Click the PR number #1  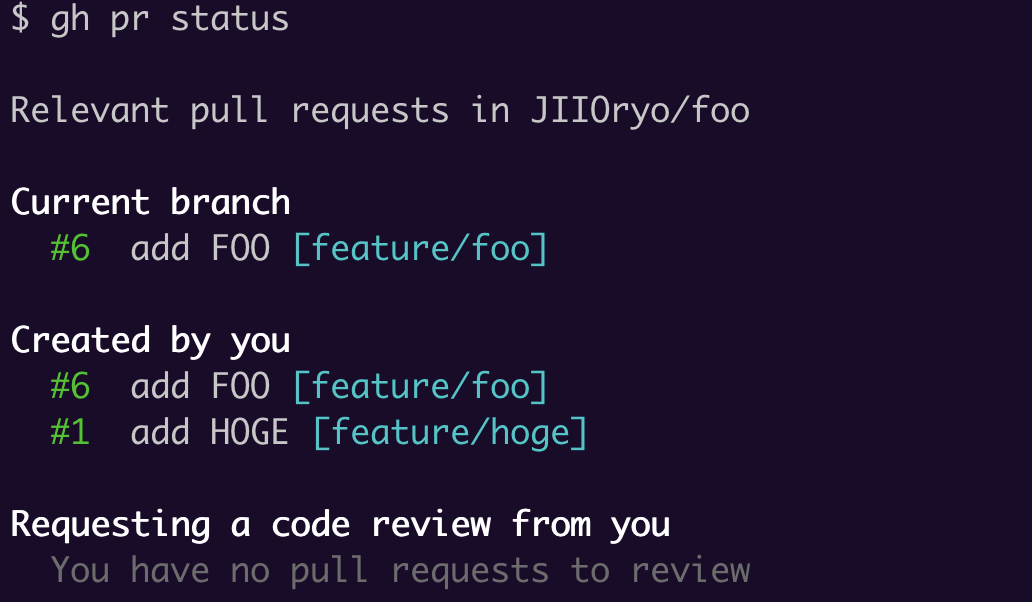pyautogui.click(x=70, y=432)
